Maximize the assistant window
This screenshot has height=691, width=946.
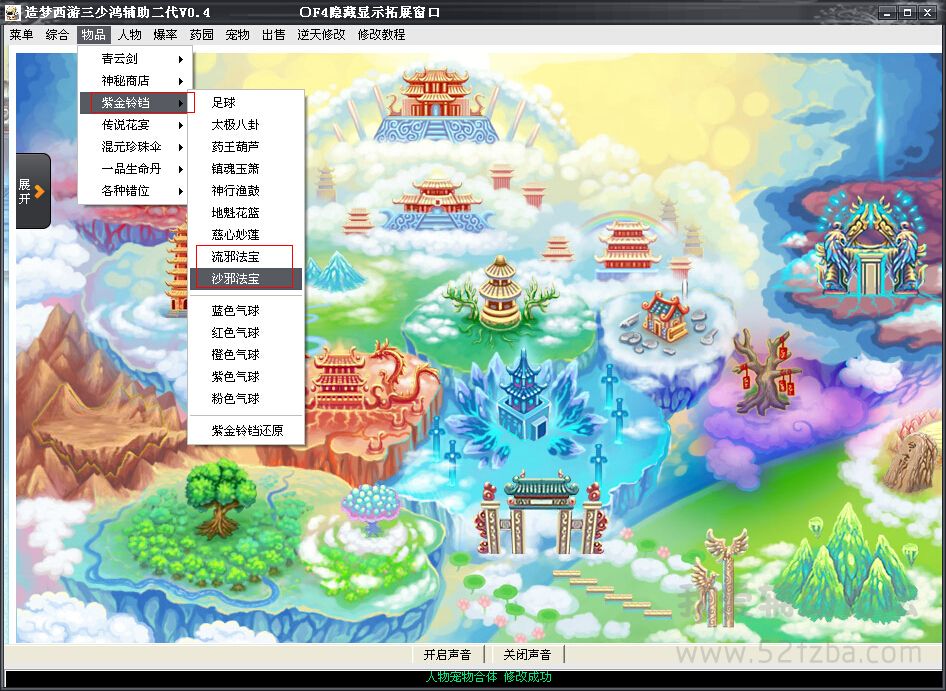pyautogui.click(x=907, y=12)
